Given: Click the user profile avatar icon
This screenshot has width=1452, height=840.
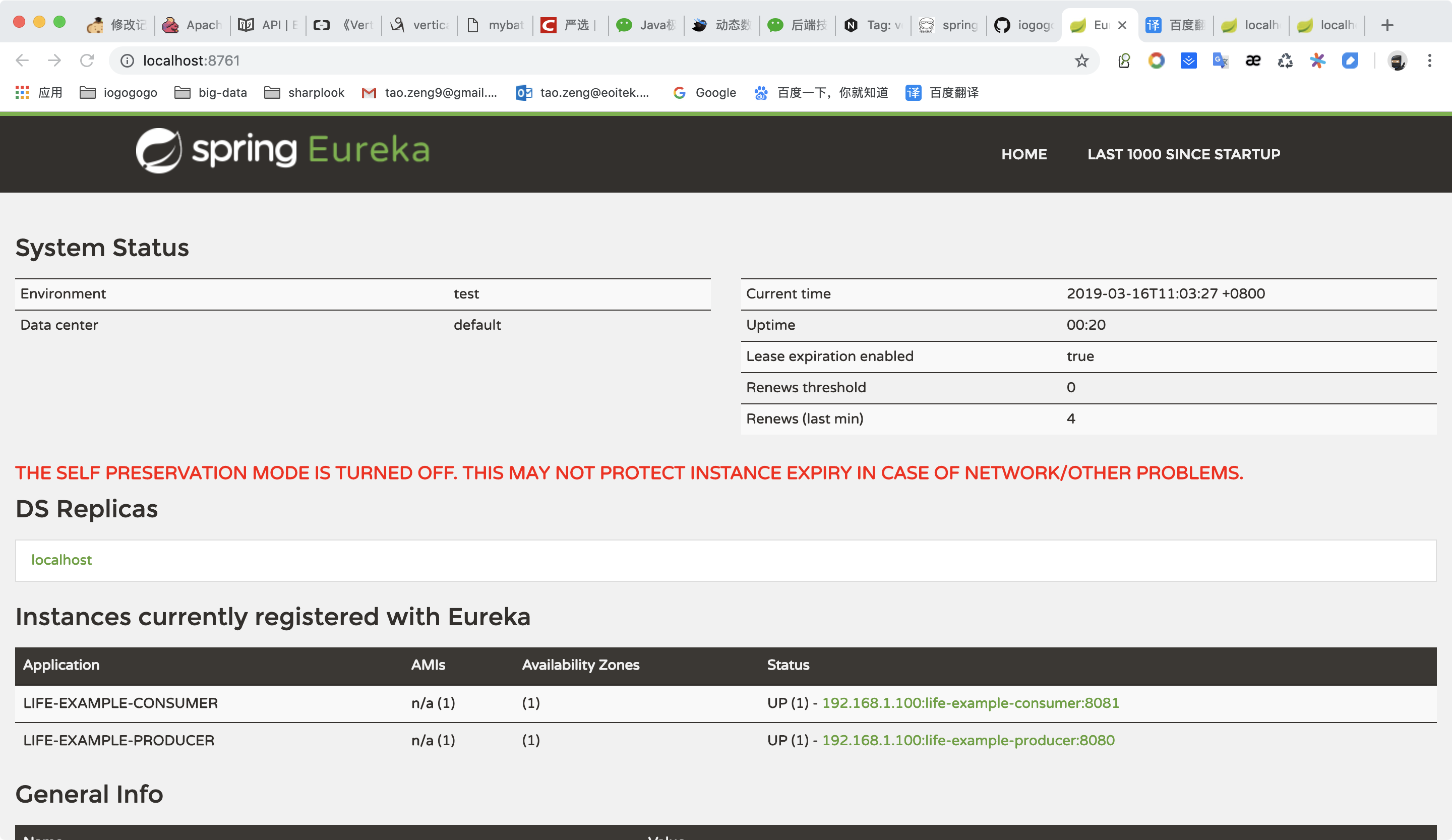Looking at the screenshot, I should point(1397,61).
